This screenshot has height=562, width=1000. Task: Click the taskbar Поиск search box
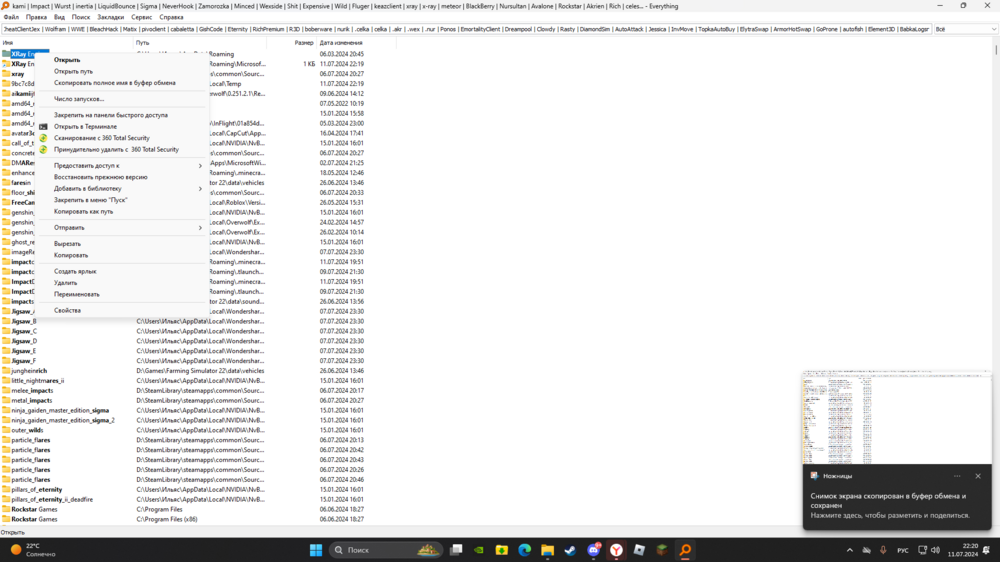point(386,550)
